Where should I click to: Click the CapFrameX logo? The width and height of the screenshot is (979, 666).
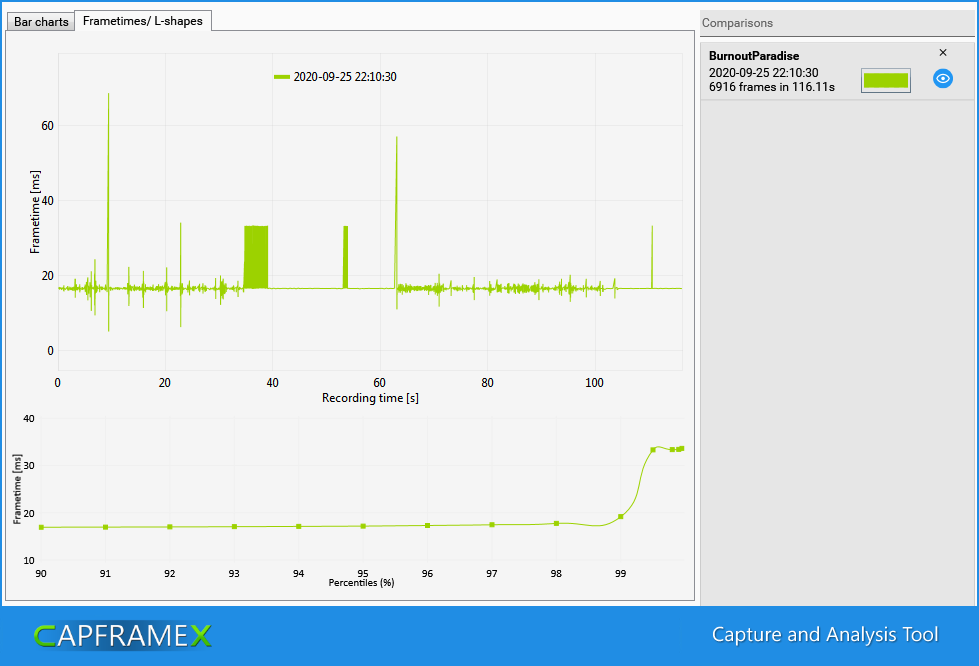(123, 636)
